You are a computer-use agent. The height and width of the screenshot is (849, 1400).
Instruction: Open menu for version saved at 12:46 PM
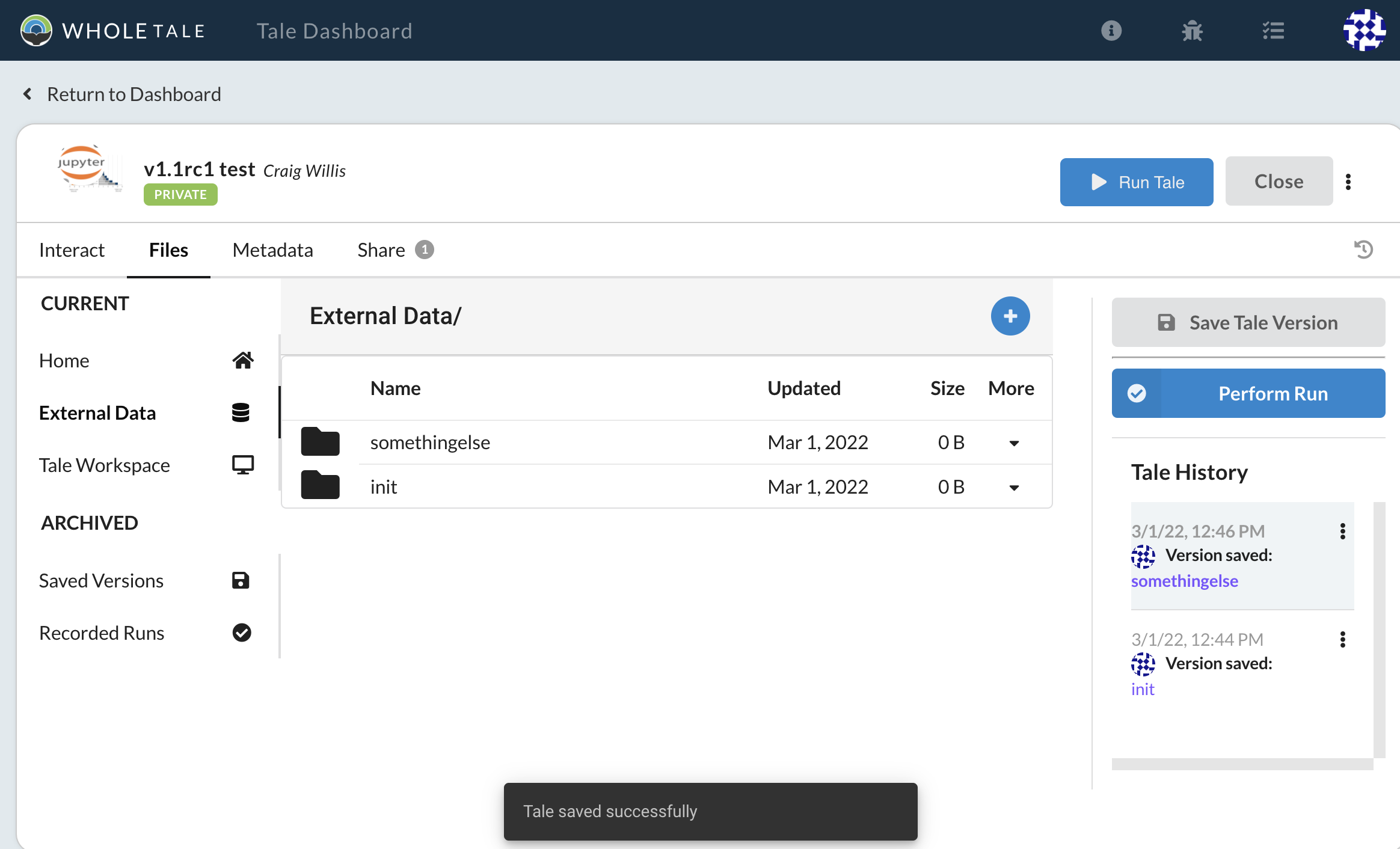click(x=1342, y=531)
